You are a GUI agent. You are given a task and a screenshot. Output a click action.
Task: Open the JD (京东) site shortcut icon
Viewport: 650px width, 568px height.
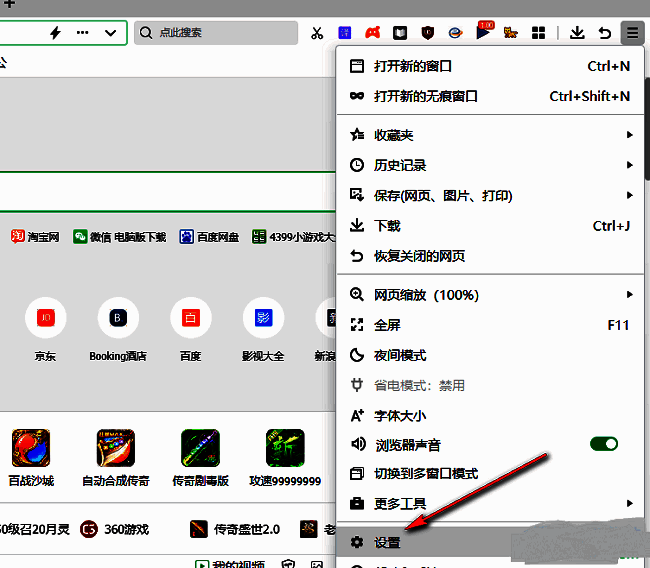point(45,319)
